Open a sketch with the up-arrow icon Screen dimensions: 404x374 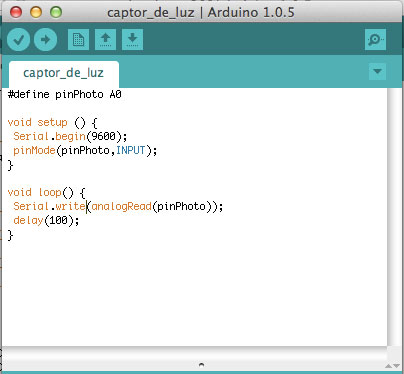point(105,40)
